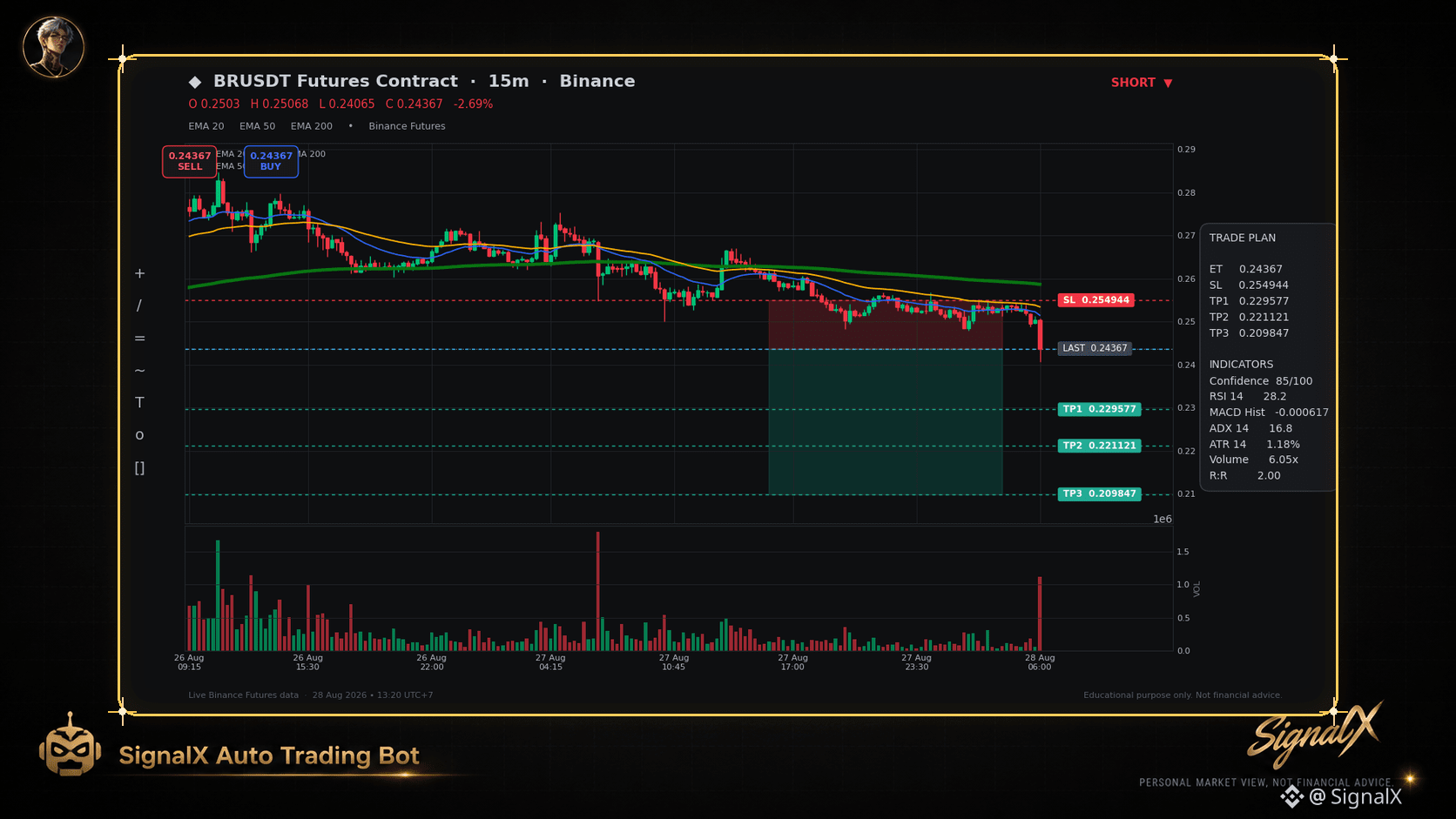The image size is (1456, 819).
Task: Click the TP2 0.221121 row in Trade Plan
Action: [1249, 317]
